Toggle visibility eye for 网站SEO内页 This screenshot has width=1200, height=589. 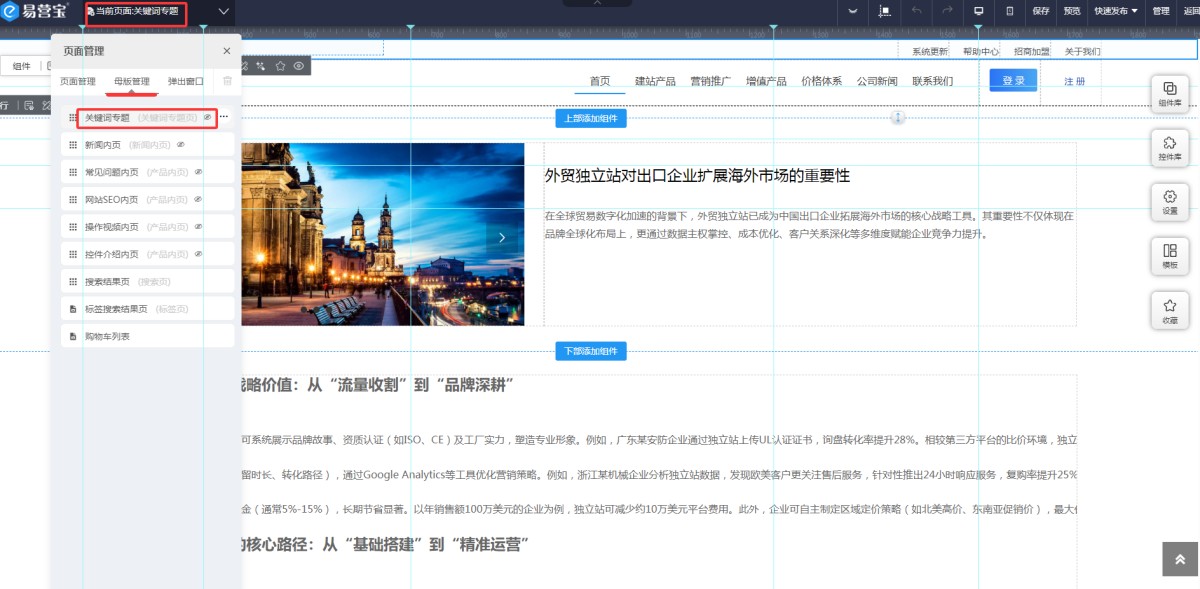point(198,199)
